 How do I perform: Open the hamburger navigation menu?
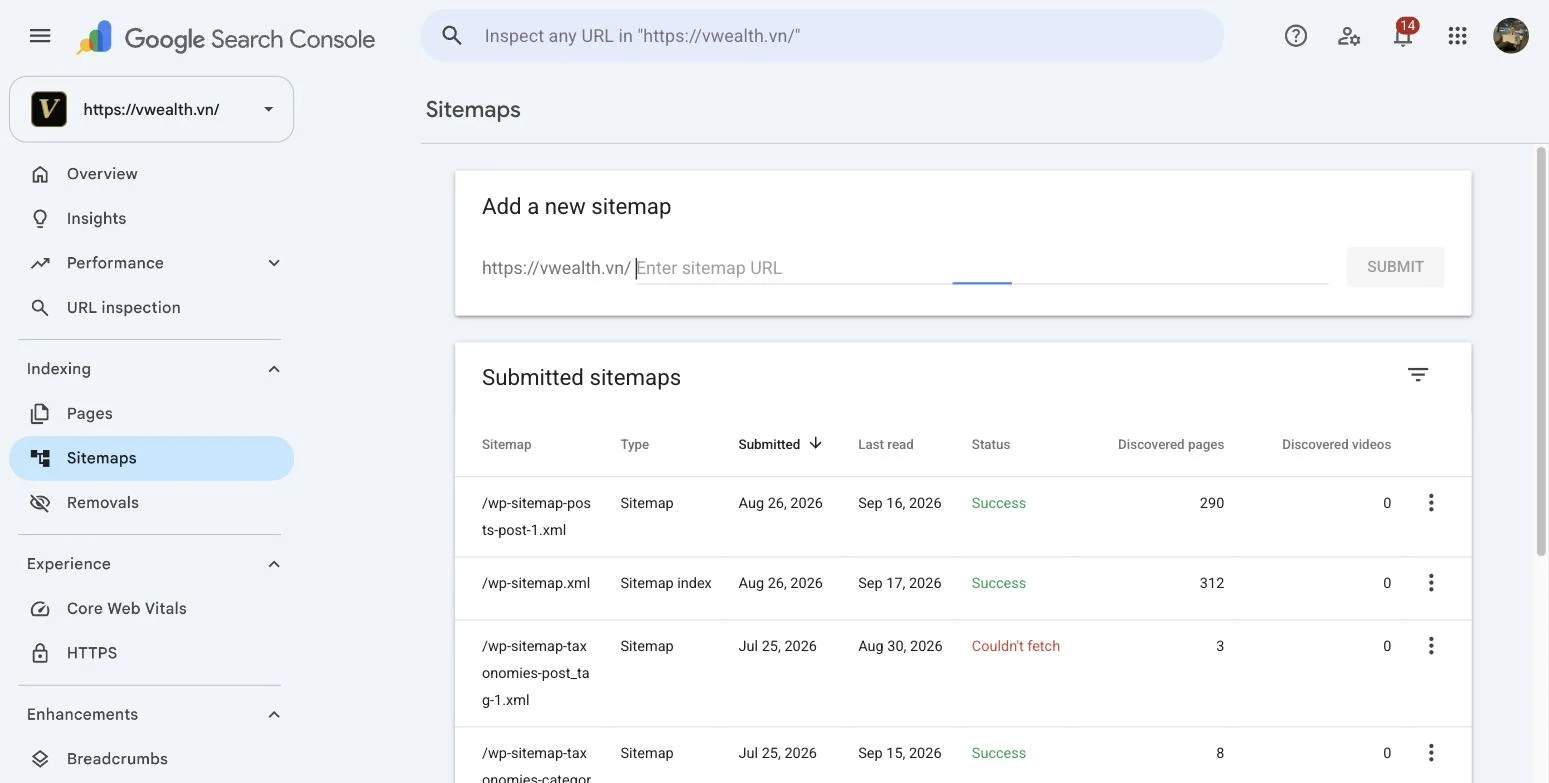tap(40, 36)
